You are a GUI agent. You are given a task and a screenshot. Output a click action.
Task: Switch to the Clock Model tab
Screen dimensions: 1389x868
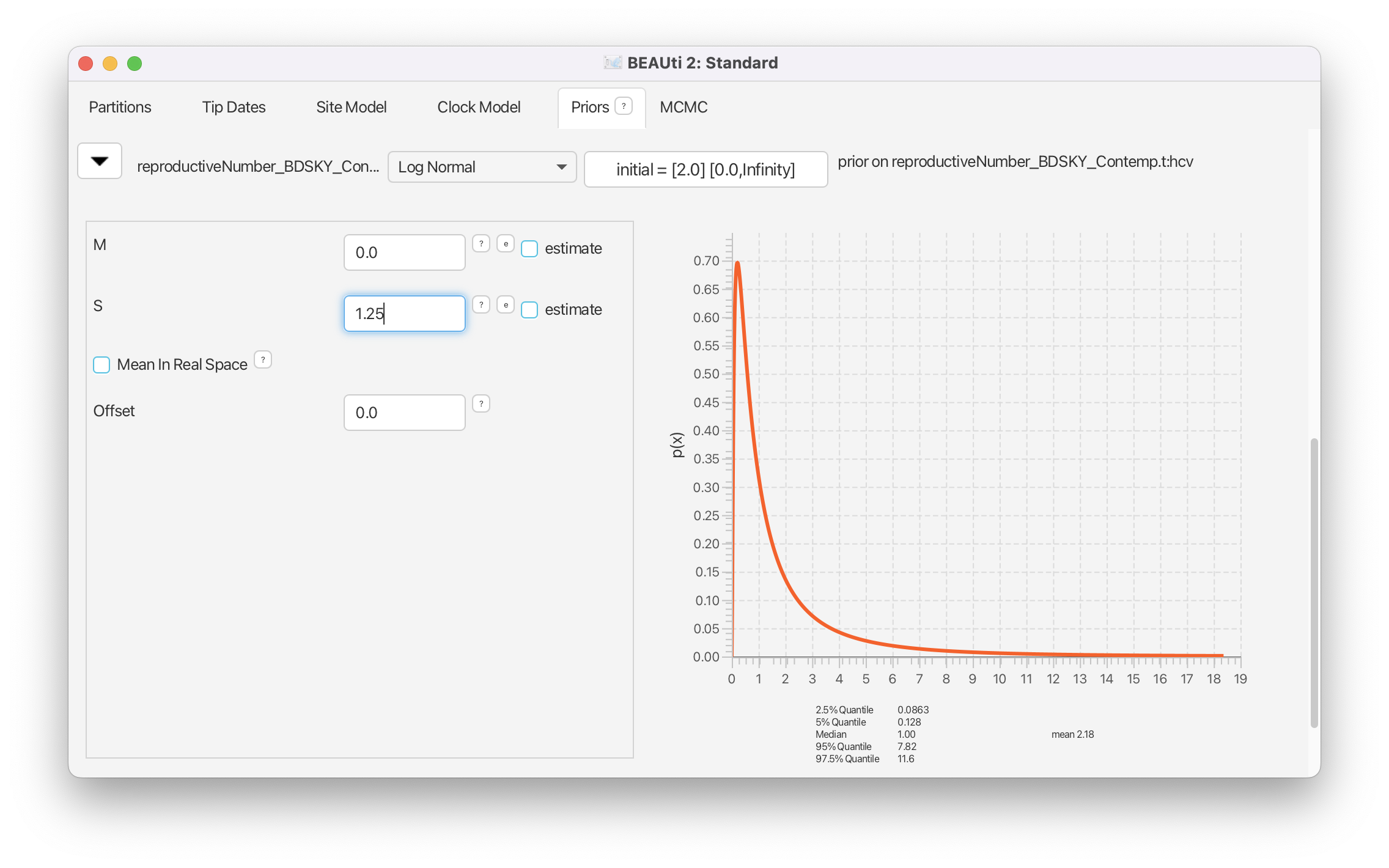479,107
